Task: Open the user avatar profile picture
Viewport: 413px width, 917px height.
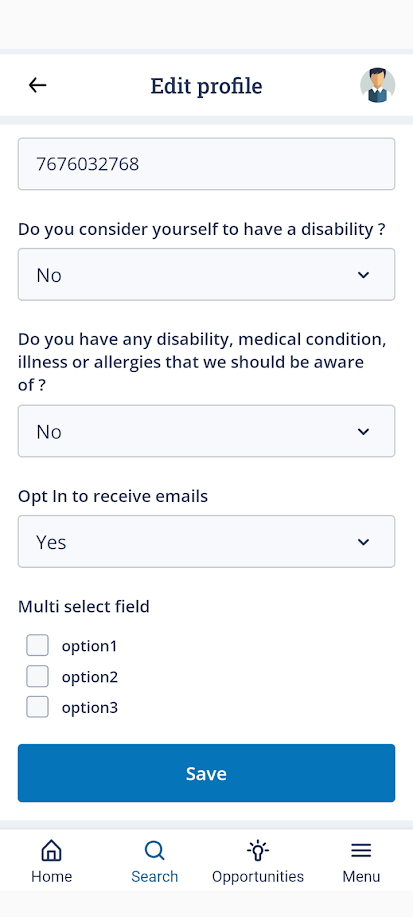Action: [x=377, y=85]
